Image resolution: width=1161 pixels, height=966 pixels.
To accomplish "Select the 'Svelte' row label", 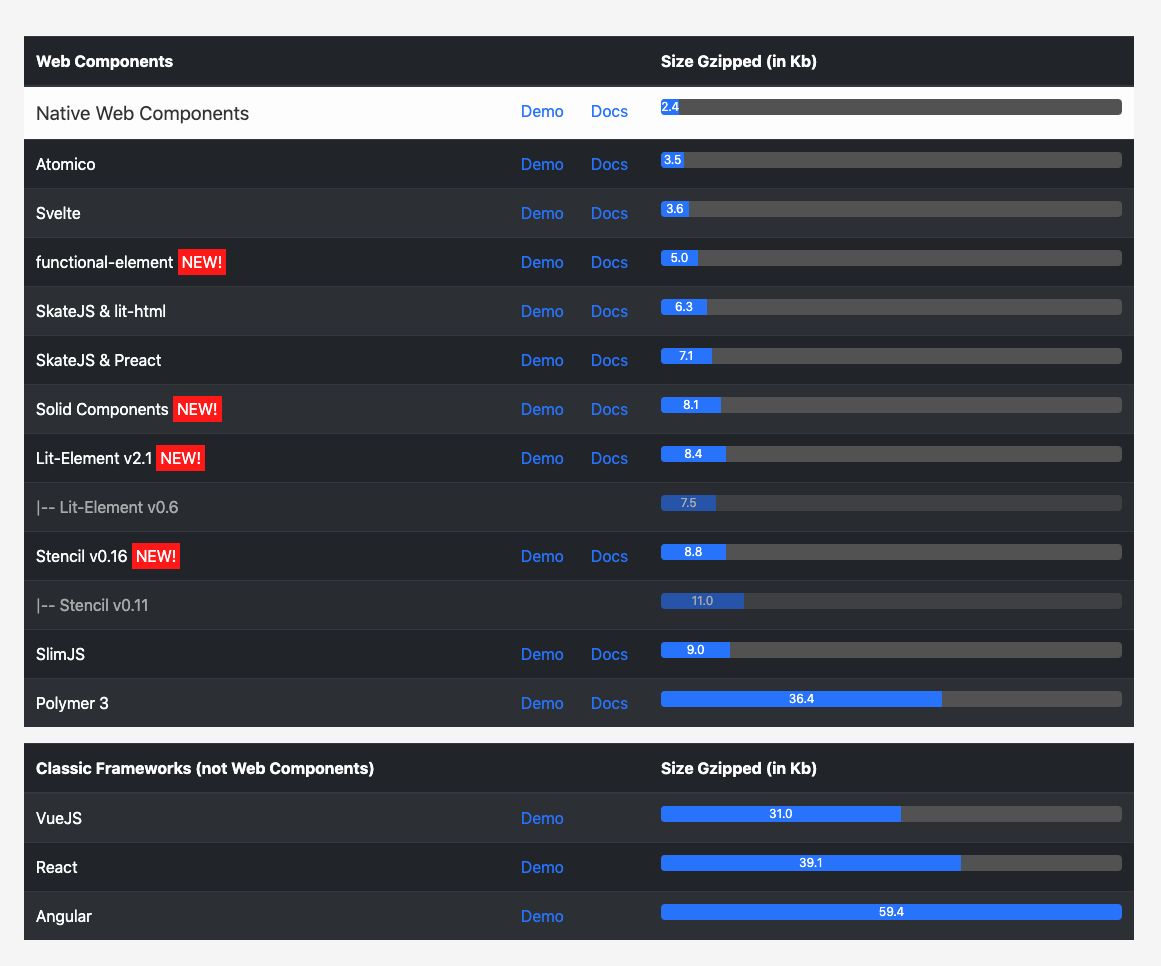I will coord(58,213).
